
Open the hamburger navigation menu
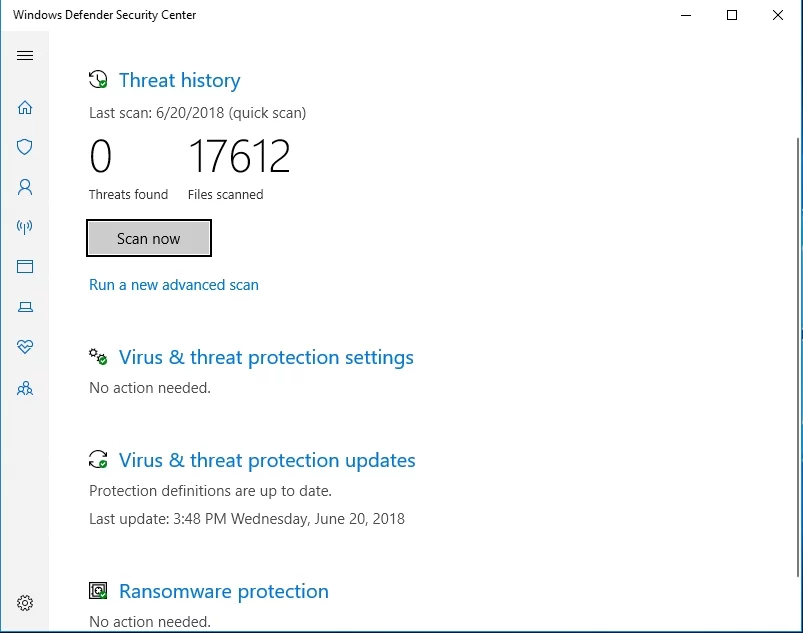(x=25, y=56)
